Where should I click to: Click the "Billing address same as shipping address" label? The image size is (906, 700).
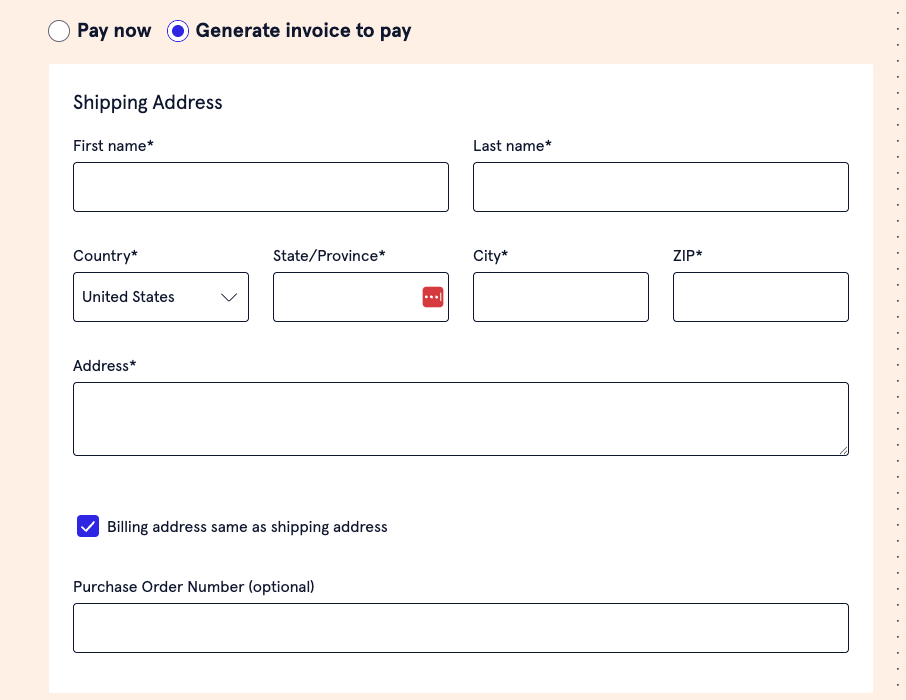tap(247, 526)
